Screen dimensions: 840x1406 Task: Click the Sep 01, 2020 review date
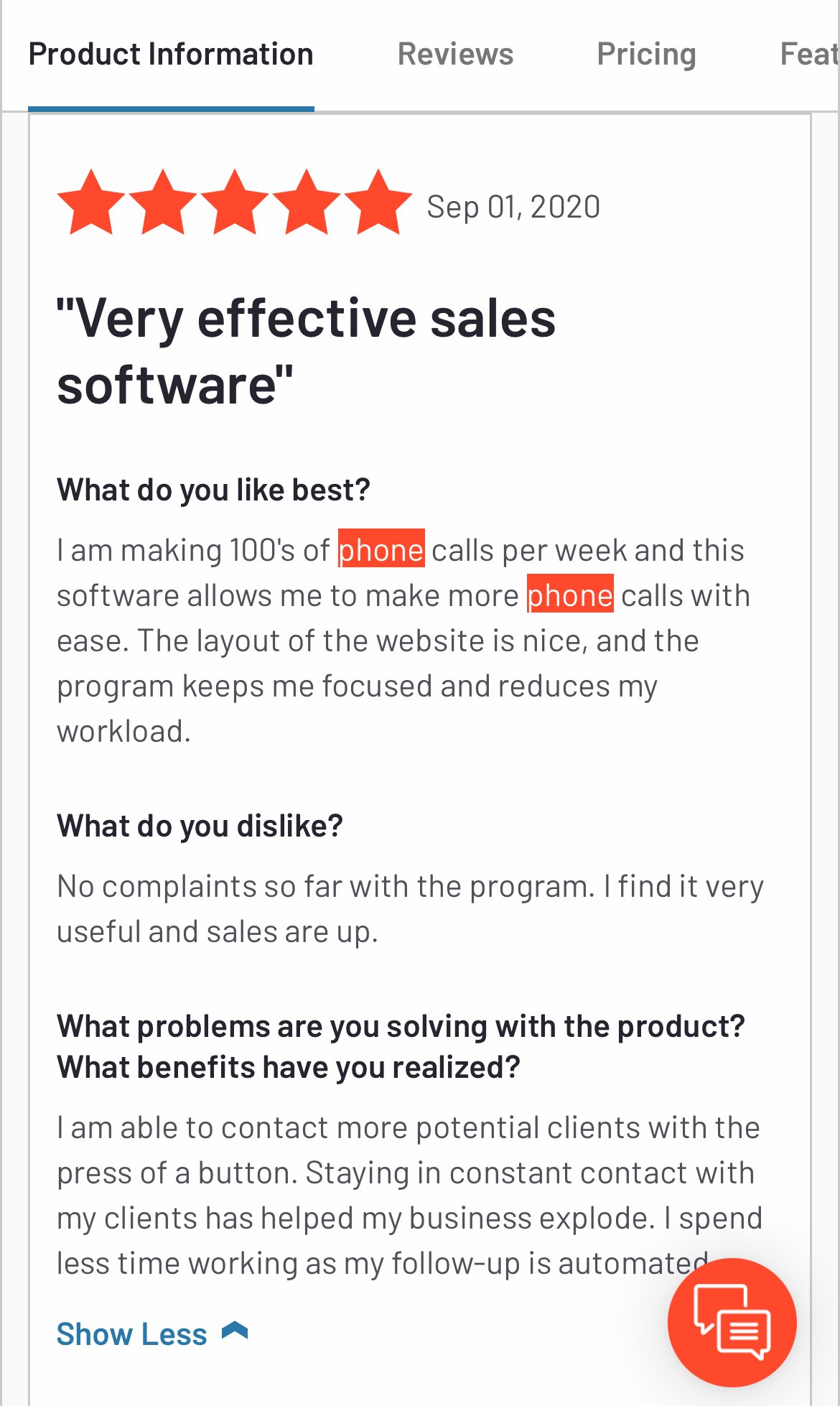[513, 206]
